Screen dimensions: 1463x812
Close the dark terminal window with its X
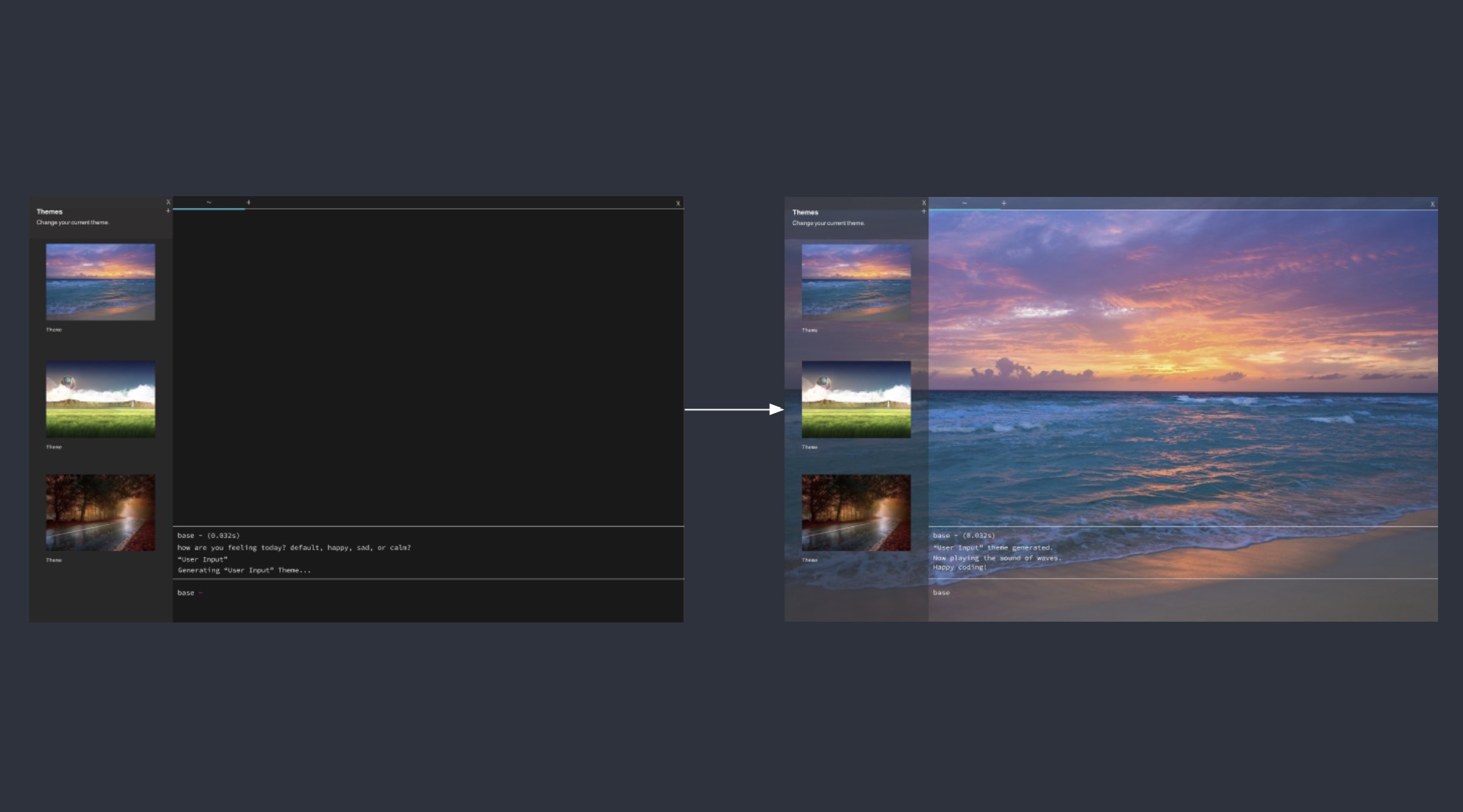point(678,204)
